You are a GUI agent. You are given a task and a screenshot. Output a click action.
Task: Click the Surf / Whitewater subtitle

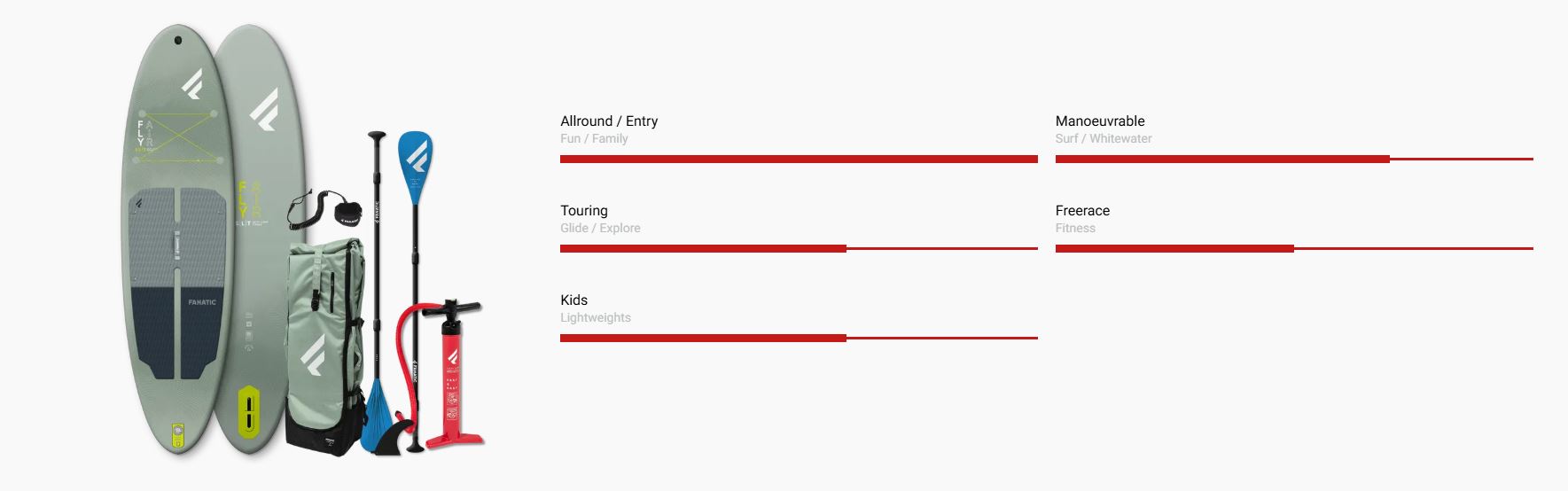(x=1104, y=139)
